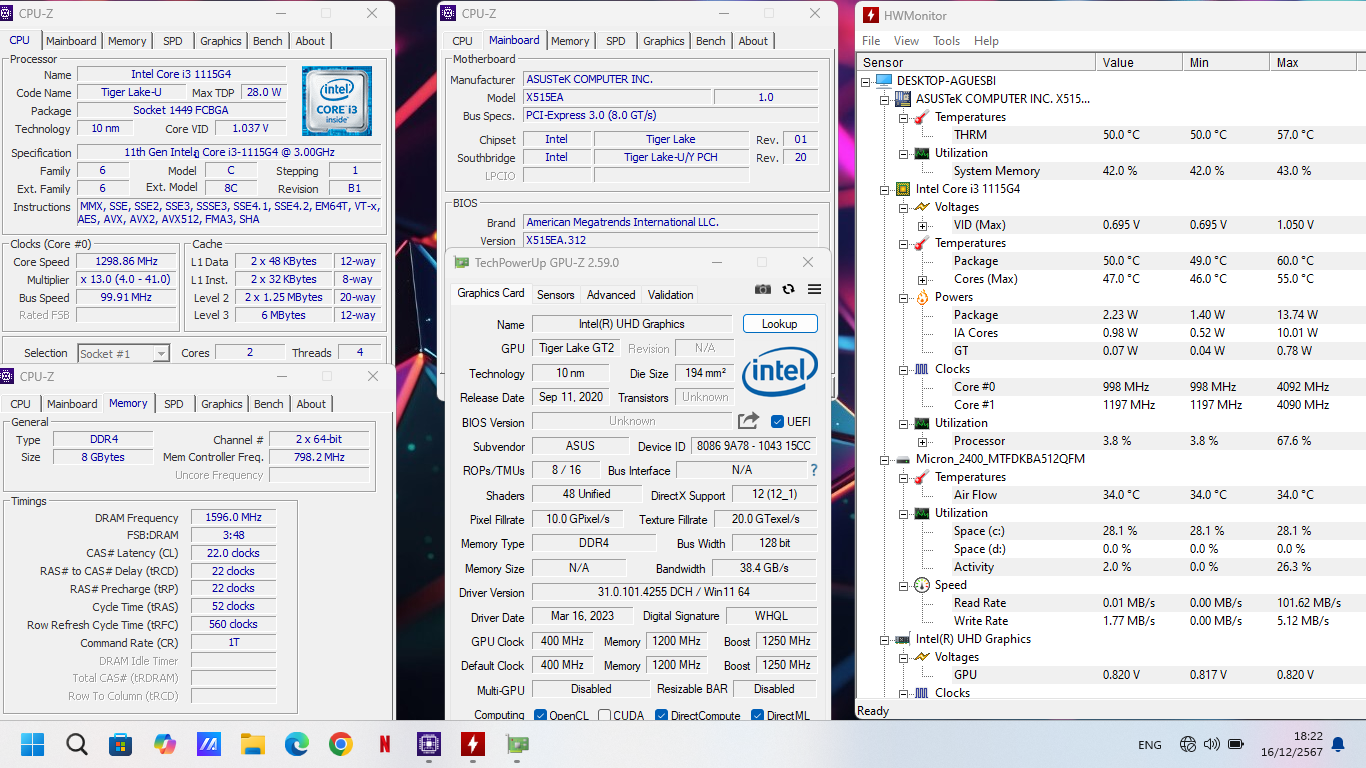
Task: Collapse the Micron_2400_MTFDKBA512QFM node
Action: (885, 459)
